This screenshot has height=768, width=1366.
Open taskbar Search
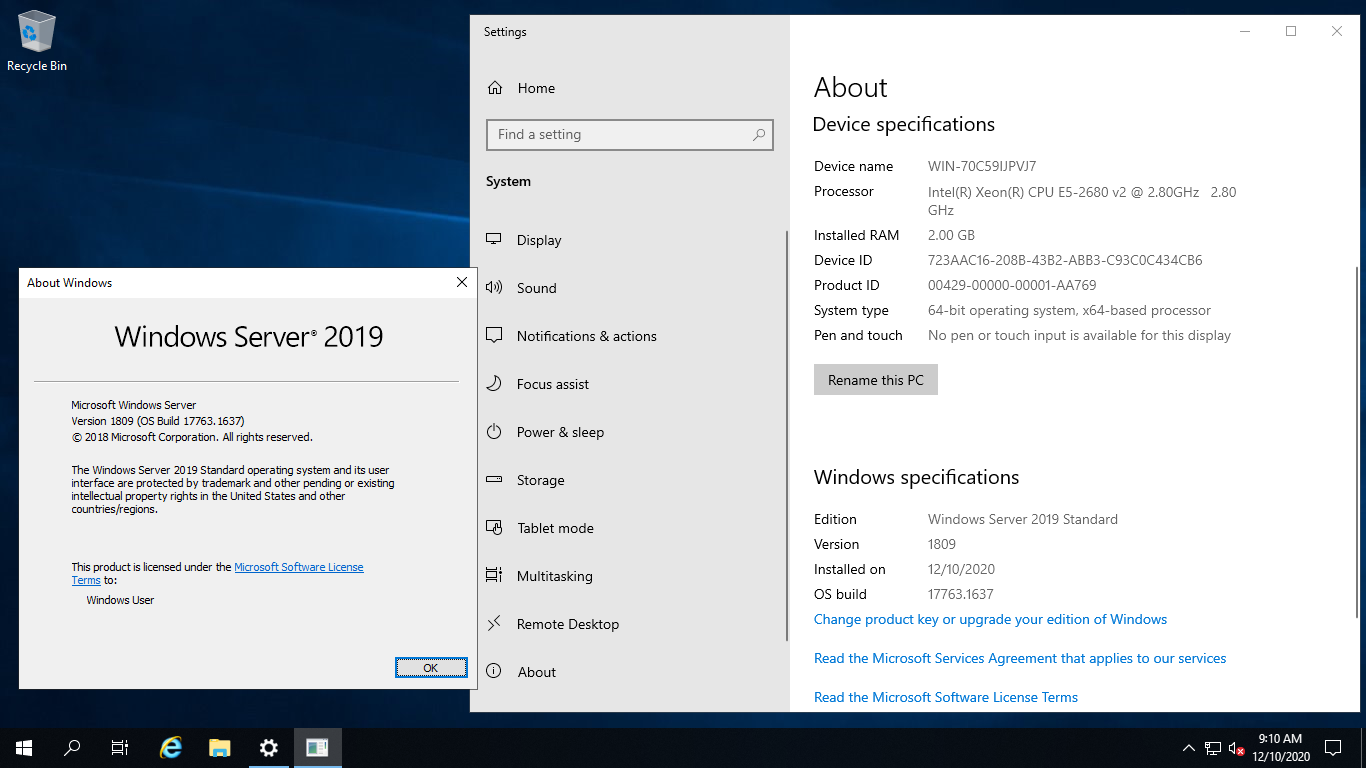(x=72, y=748)
